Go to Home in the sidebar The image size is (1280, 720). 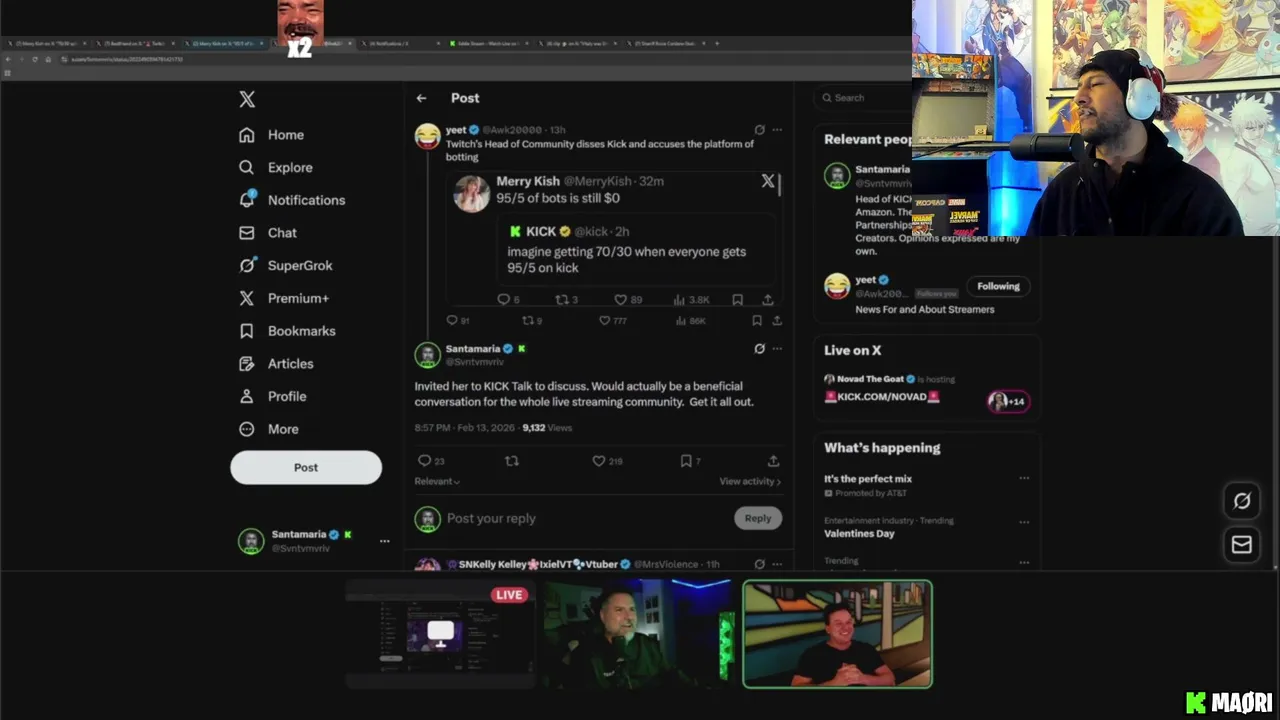coord(272,135)
